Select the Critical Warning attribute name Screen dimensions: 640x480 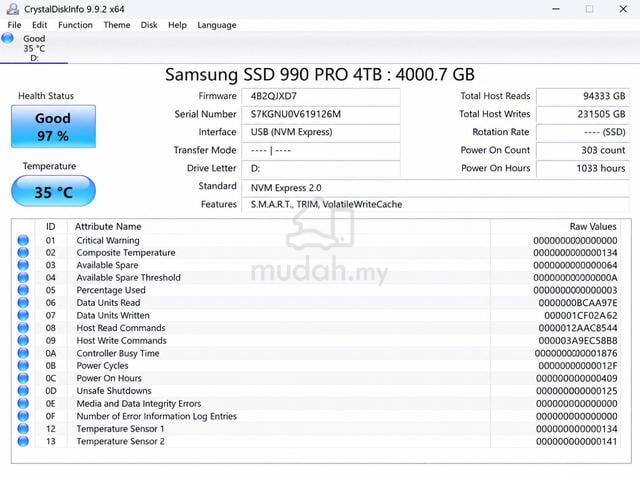point(108,240)
